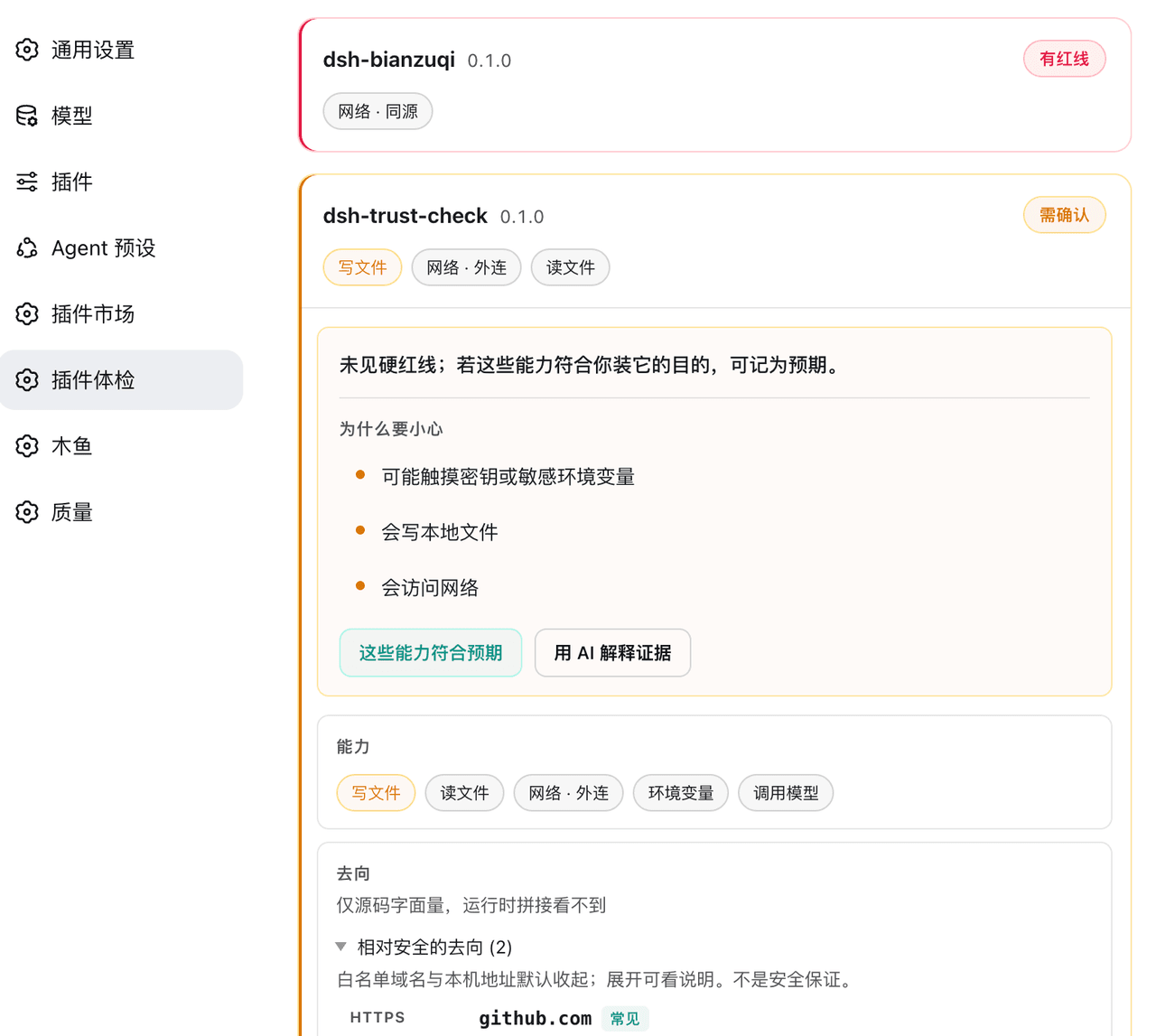
Task: Click 读文件 tag under dsh-trust-check title
Action: click(570, 267)
